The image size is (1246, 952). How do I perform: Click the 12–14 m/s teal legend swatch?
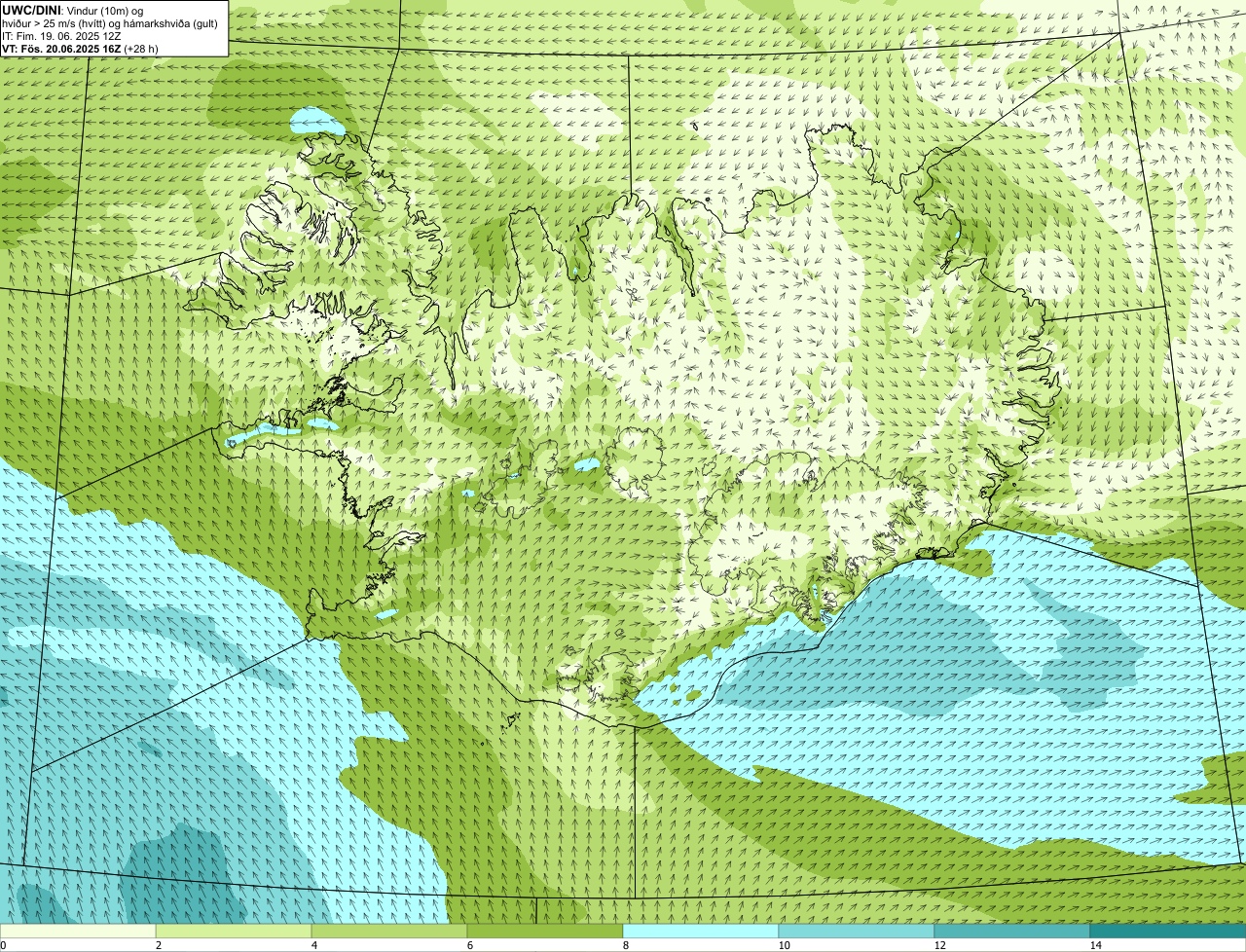1012,931
